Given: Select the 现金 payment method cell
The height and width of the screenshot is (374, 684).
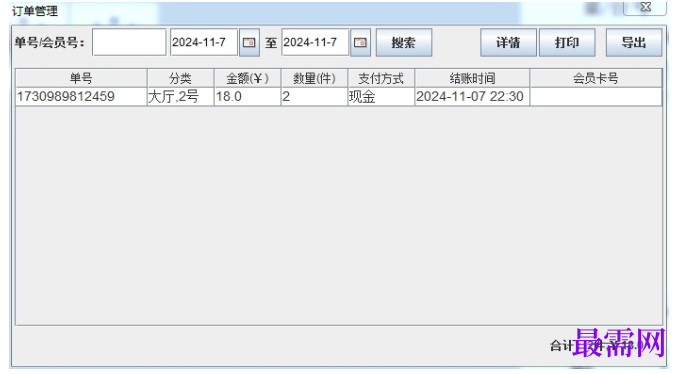Looking at the screenshot, I should pos(381,96).
